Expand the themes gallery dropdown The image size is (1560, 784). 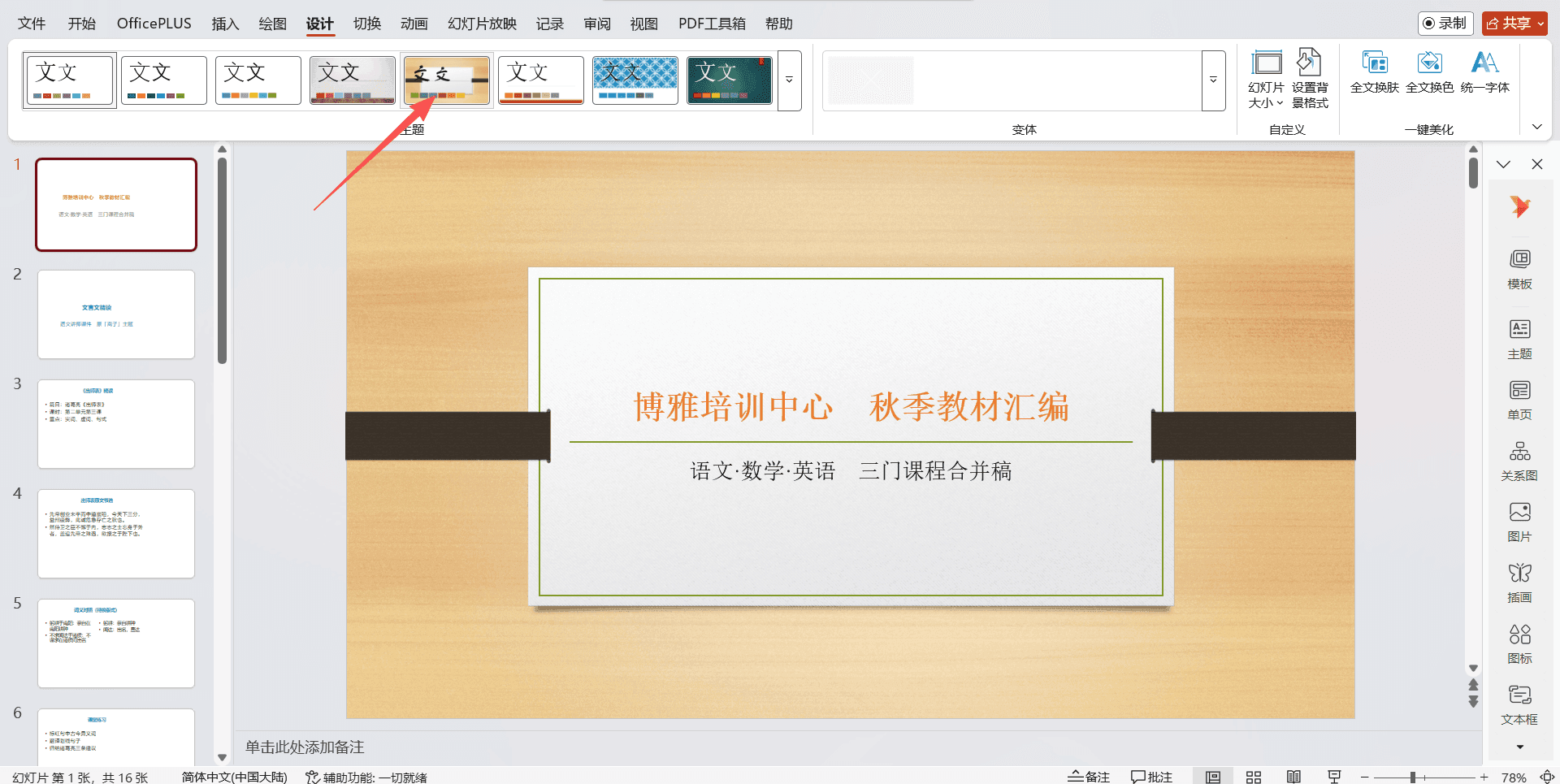790,80
